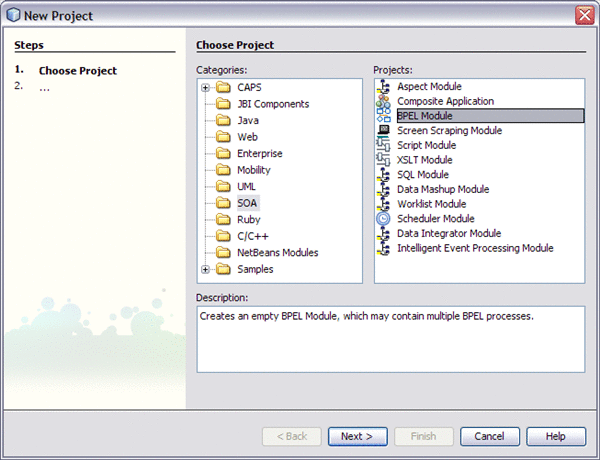Select the Web category
This screenshot has height=460, width=600.
(x=247, y=137)
